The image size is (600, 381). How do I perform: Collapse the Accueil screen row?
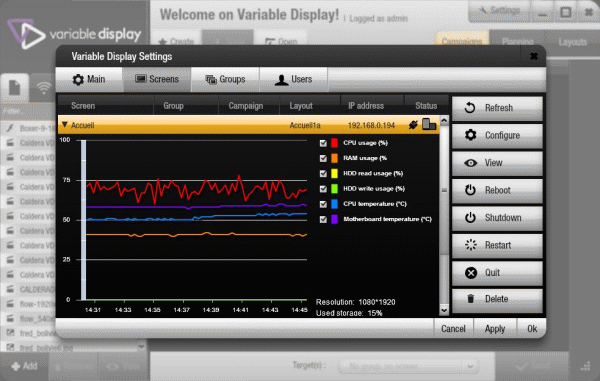pos(65,125)
